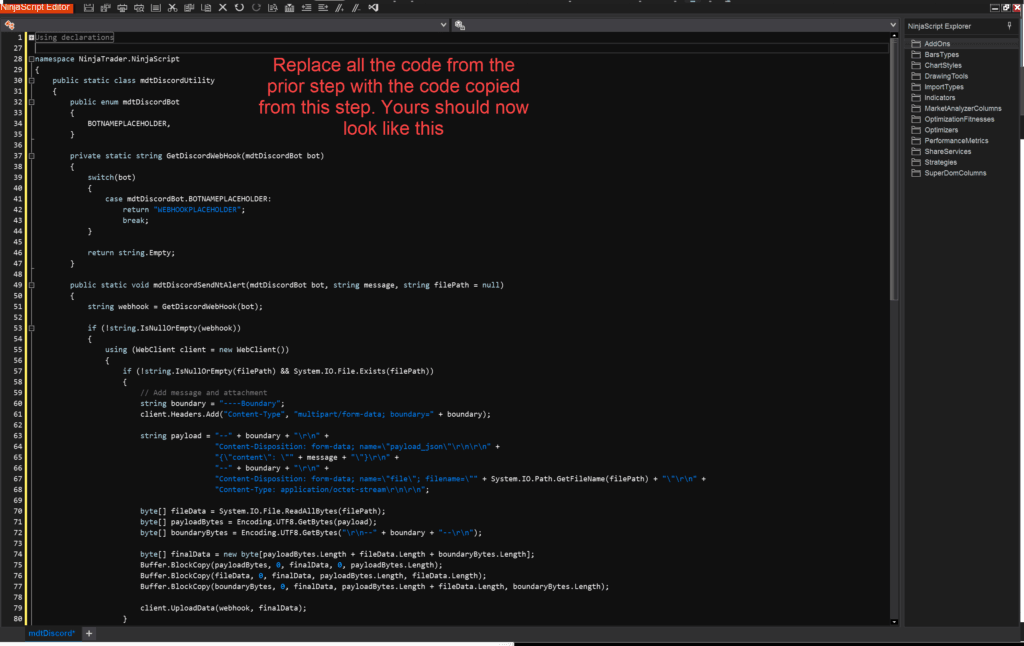1024x646 pixels.
Task: Click the Cut scissors icon
Action: [x=172, y=8]
